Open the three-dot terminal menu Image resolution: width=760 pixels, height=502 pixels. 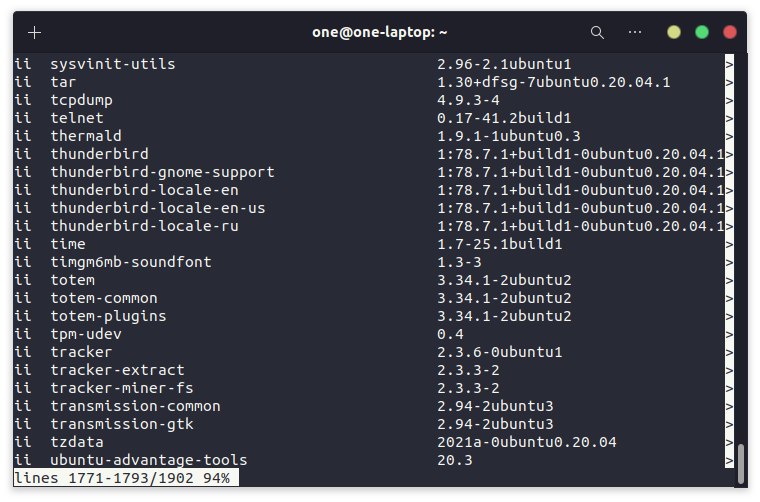pyautogui.click(x=635, y=32)
